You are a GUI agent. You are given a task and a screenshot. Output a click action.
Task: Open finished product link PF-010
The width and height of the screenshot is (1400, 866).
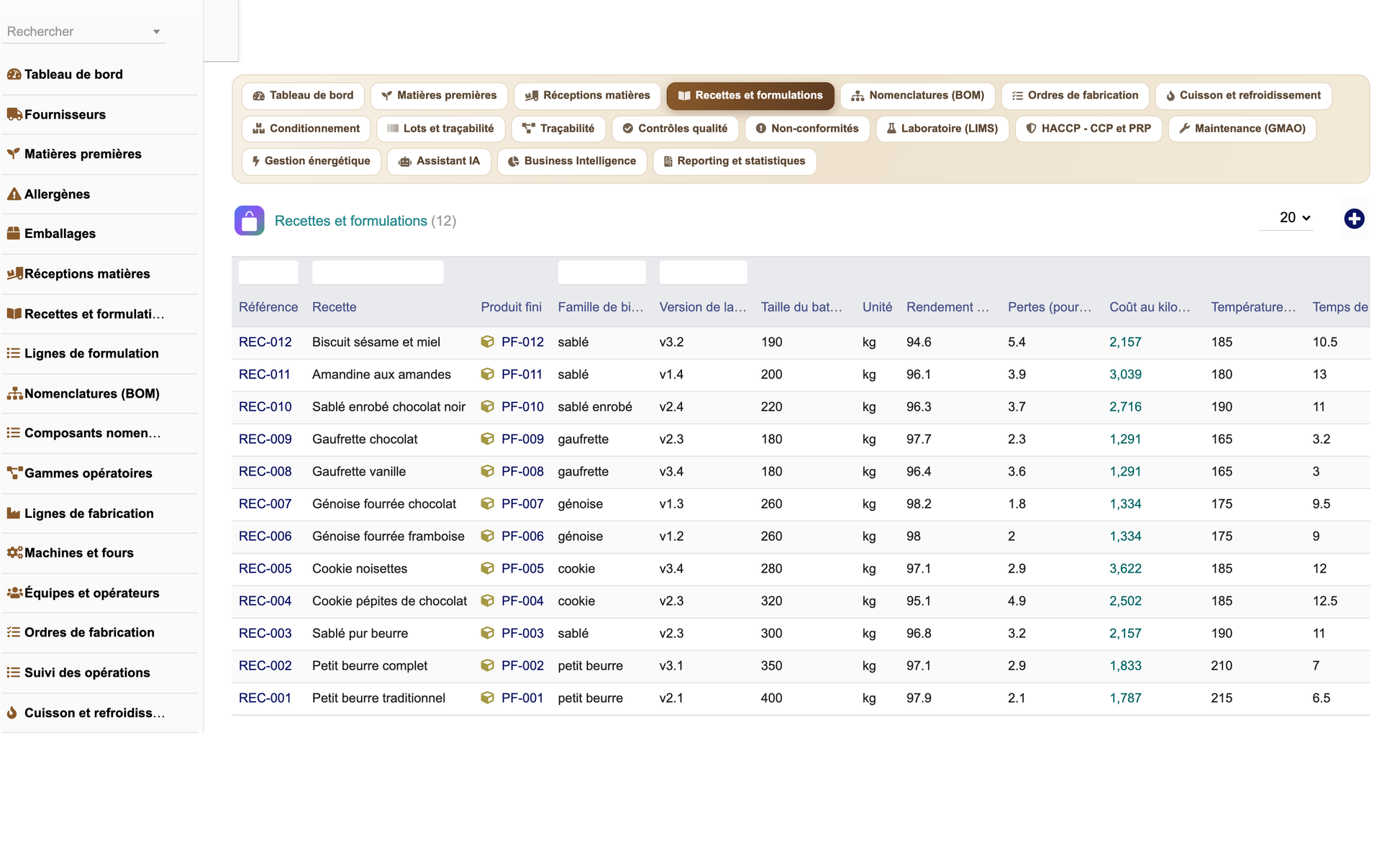point(522,407)
